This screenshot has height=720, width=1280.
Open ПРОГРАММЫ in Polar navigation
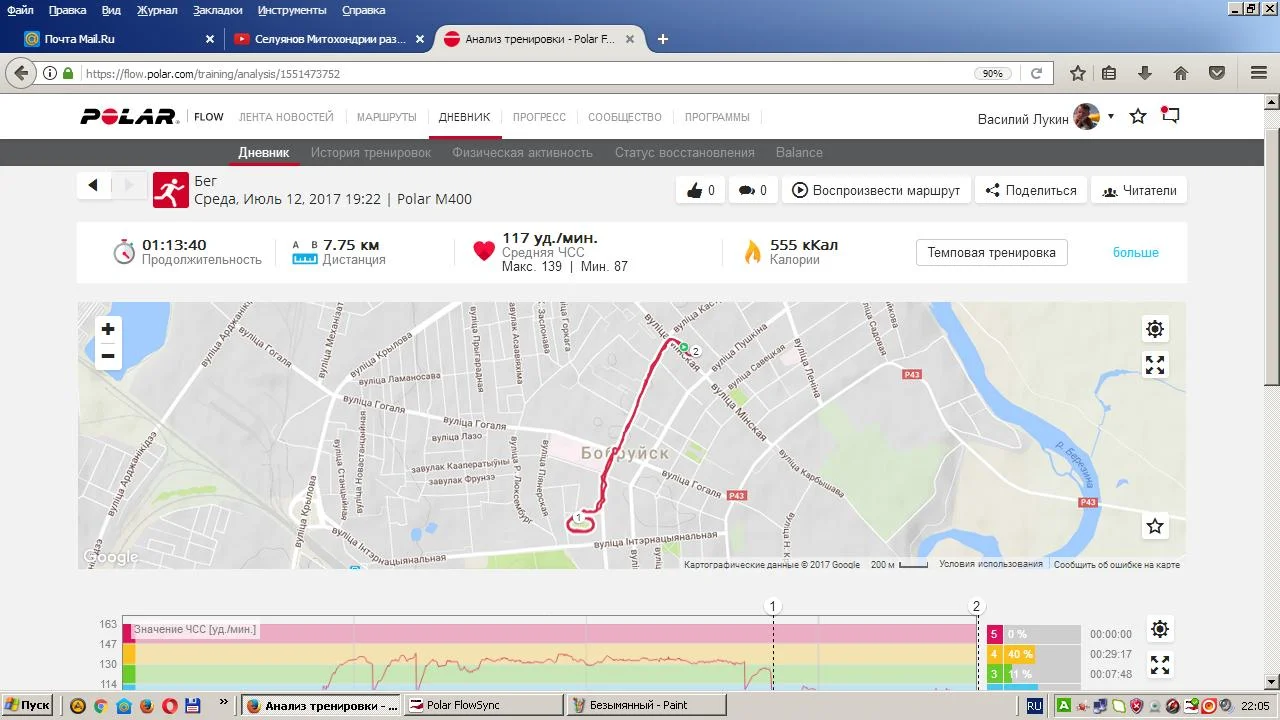(717, 117)
